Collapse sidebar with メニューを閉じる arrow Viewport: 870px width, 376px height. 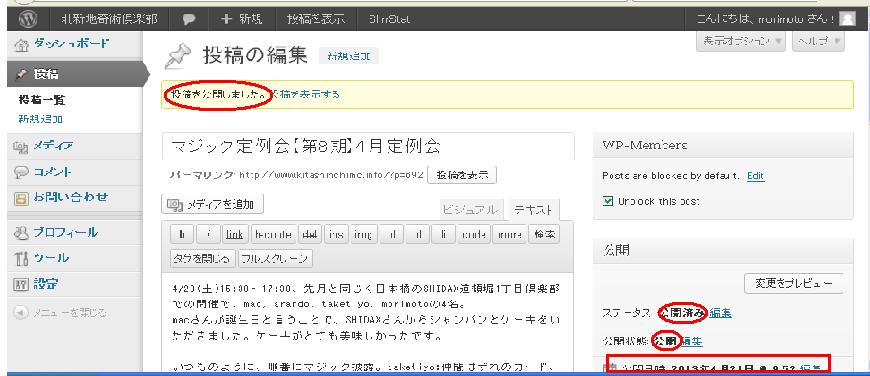[x=20, y=313]
